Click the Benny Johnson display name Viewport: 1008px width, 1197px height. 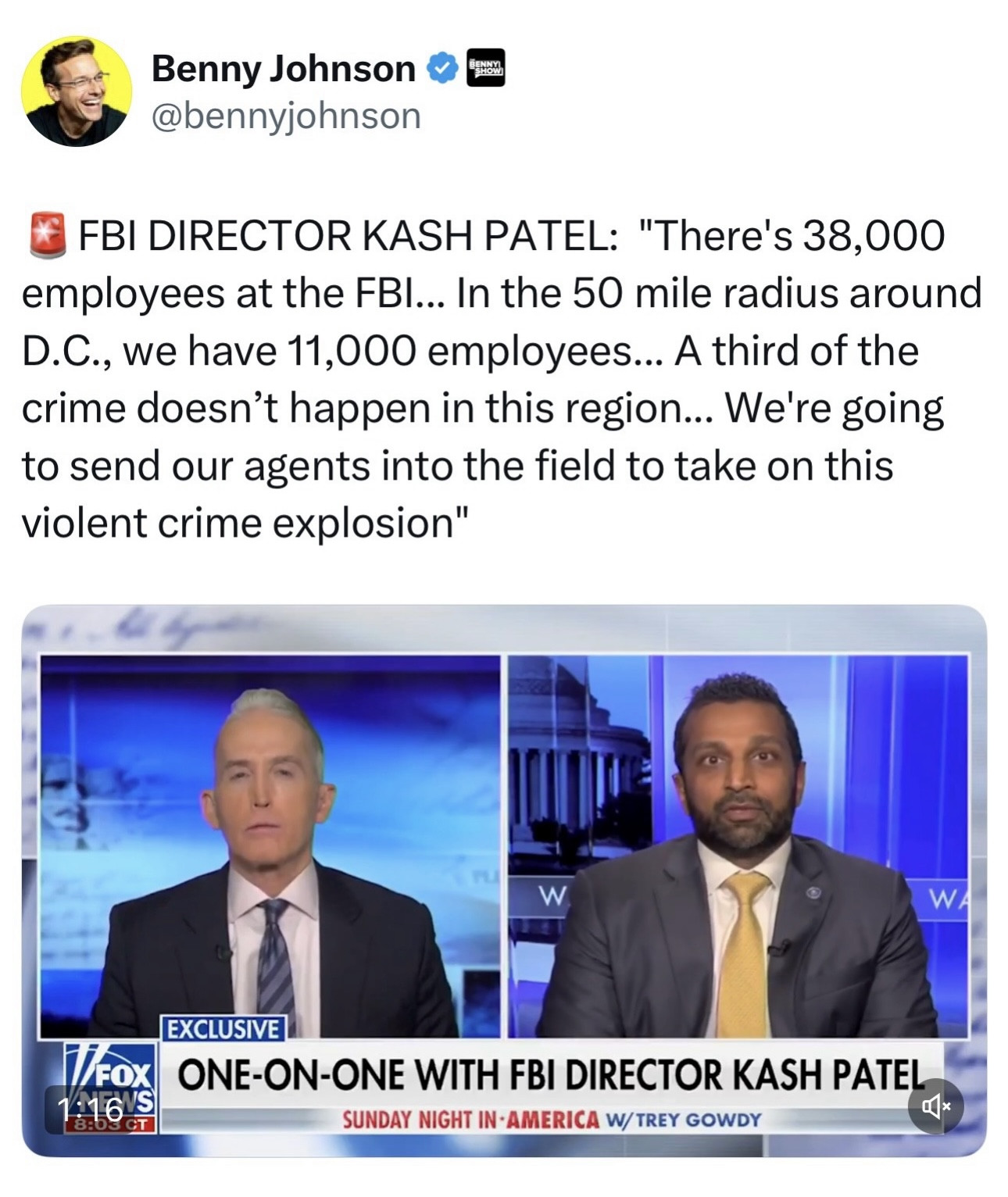(283, 69)
